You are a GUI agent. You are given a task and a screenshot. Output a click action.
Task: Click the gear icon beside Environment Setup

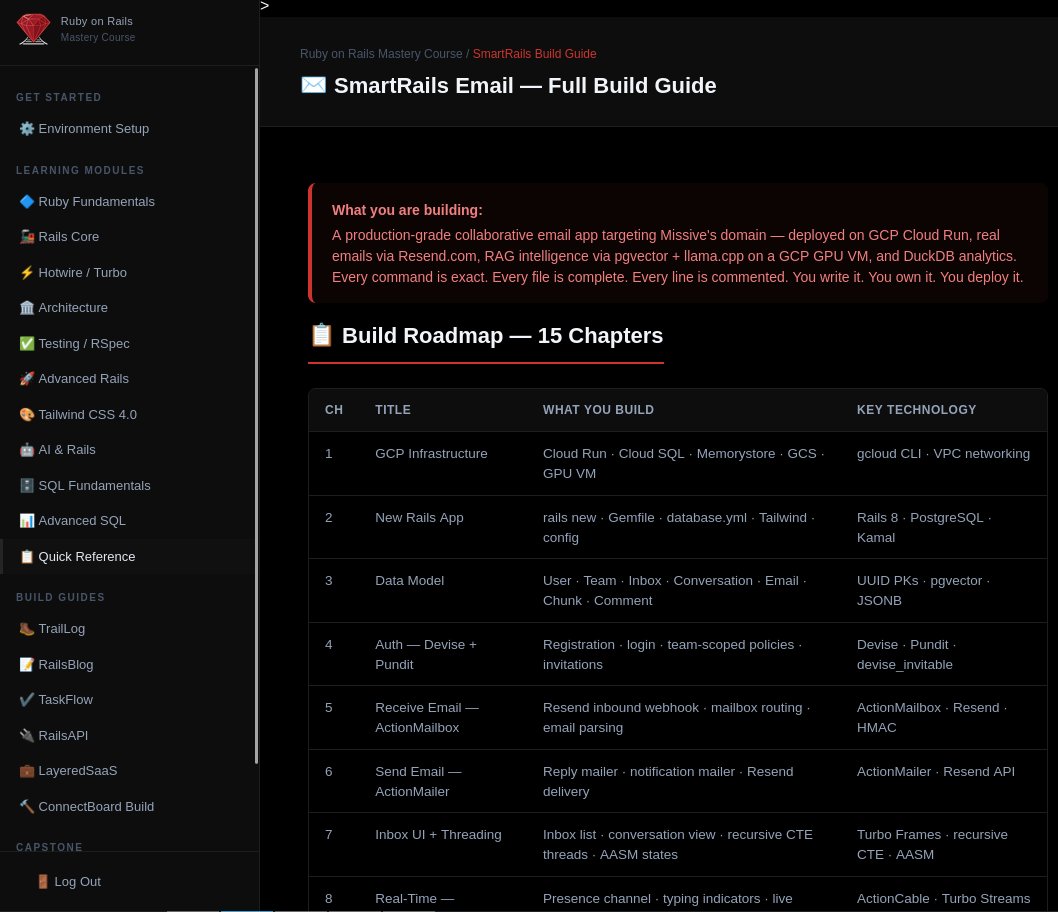pos(27,128)
